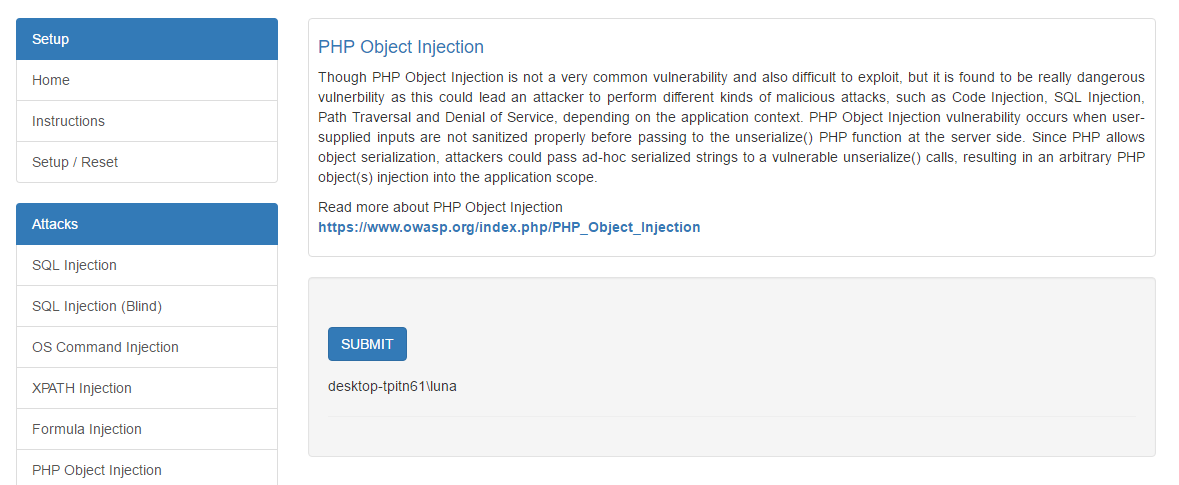1179x485 pixels.
Task: Open the Formula Injection attack page
Action: [x=147, y=429]
